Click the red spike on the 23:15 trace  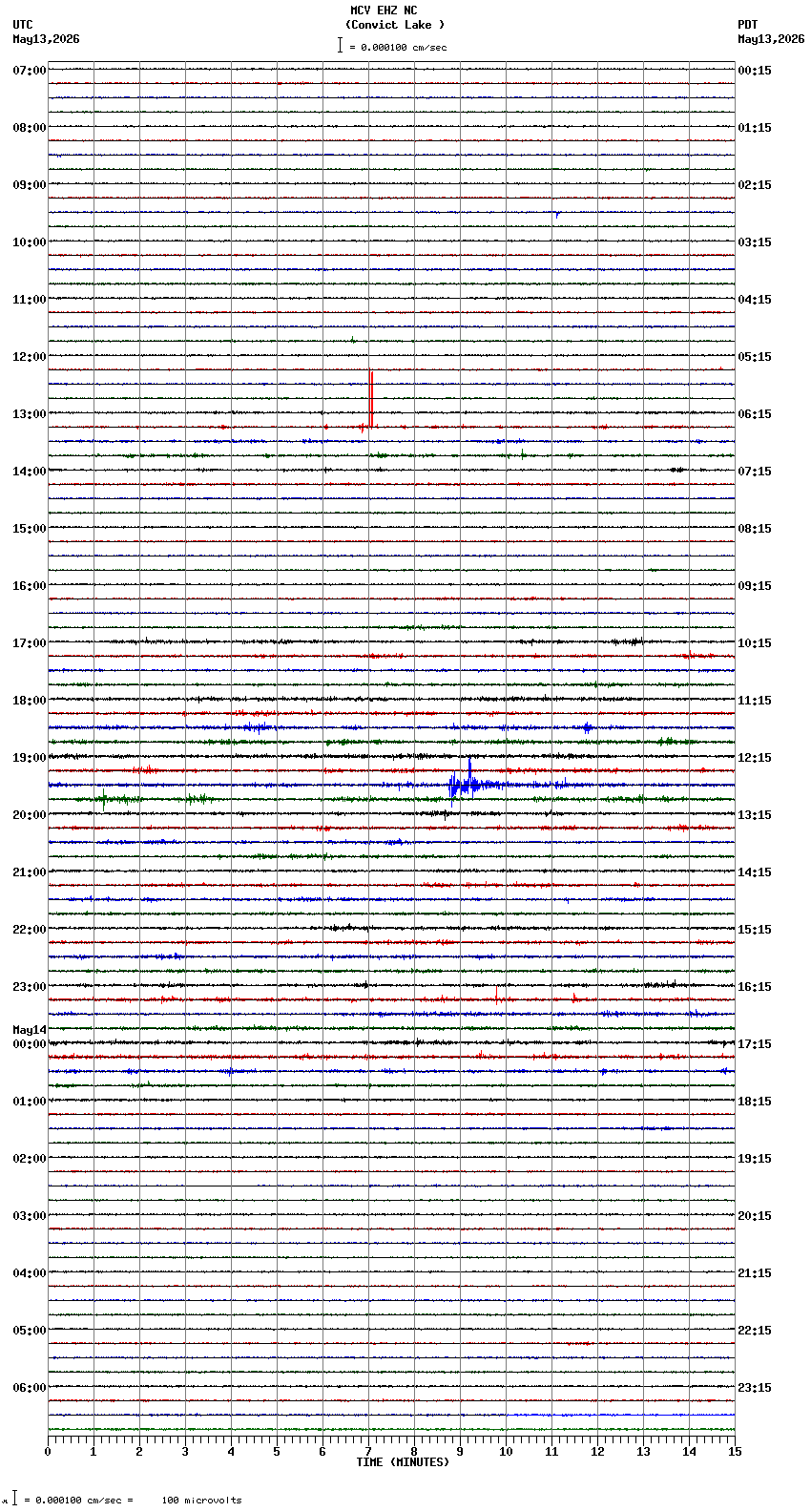click(x=496, y=997)
